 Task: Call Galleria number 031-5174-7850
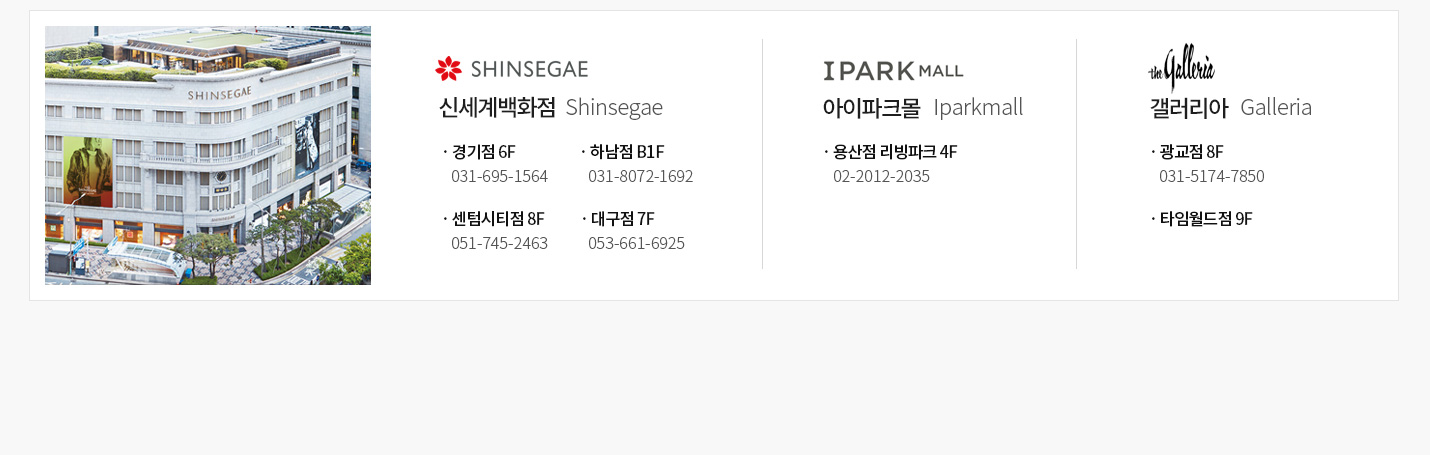tap(1212, 177)
